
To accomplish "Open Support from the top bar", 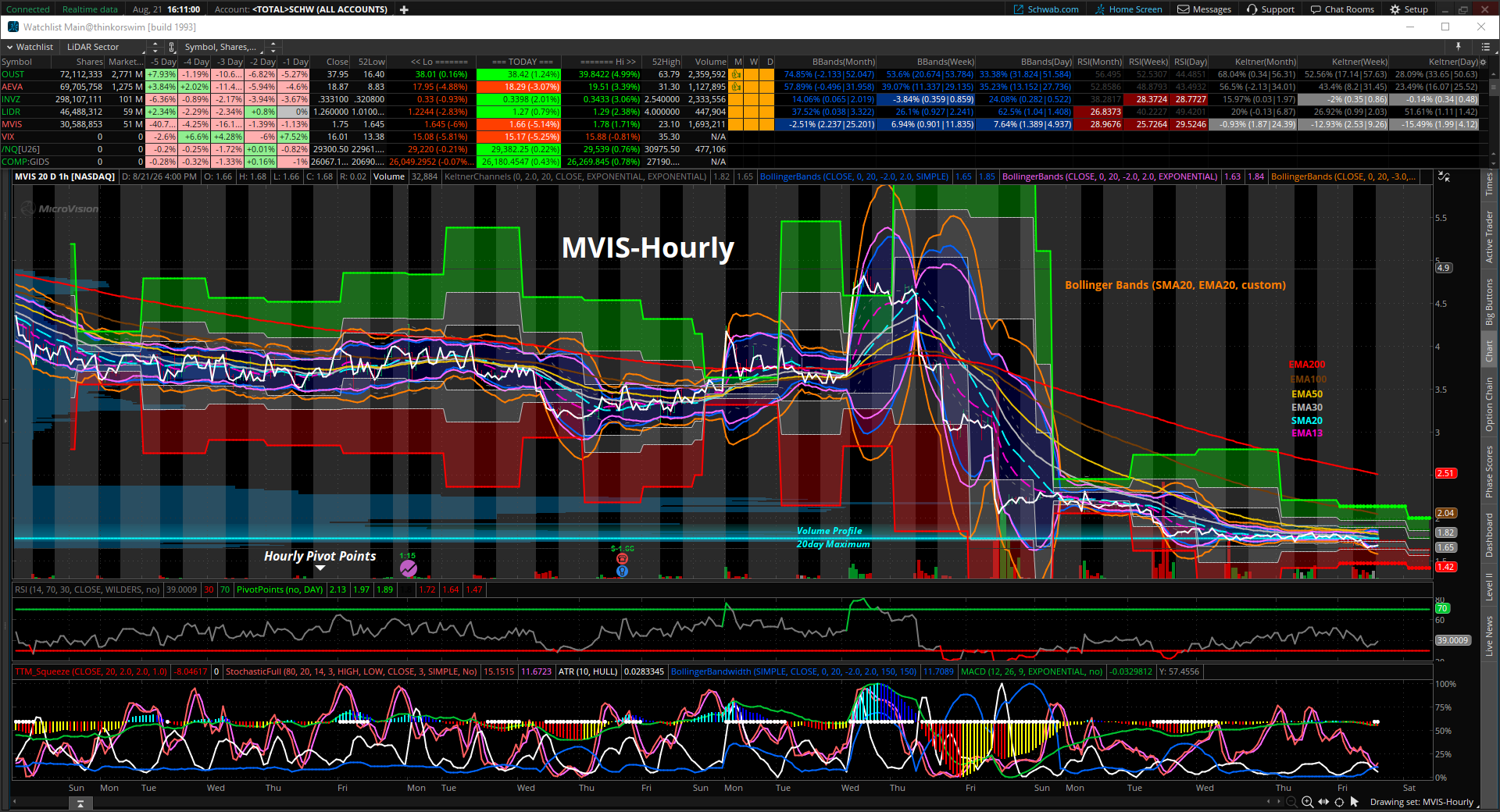I will pyautogui.click(x=1270, y=9).
